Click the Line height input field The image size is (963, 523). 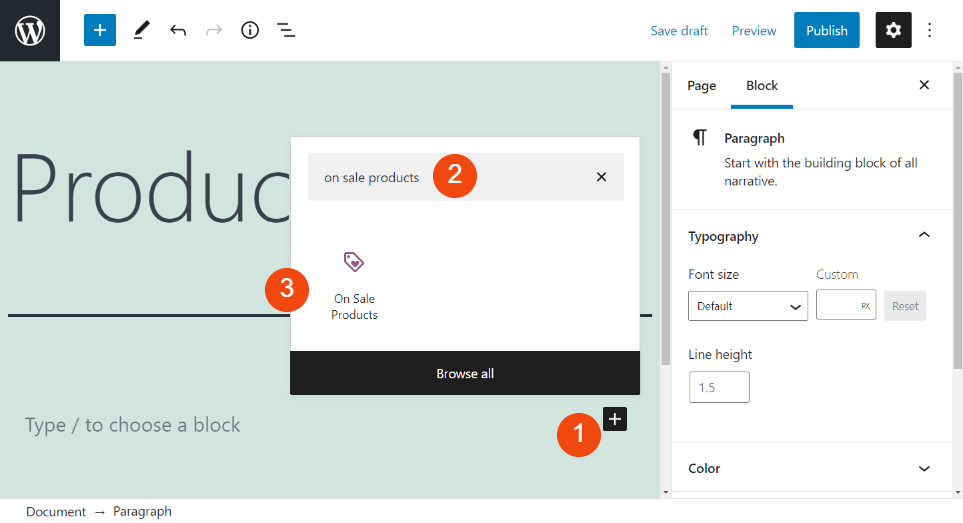point(719,387)
